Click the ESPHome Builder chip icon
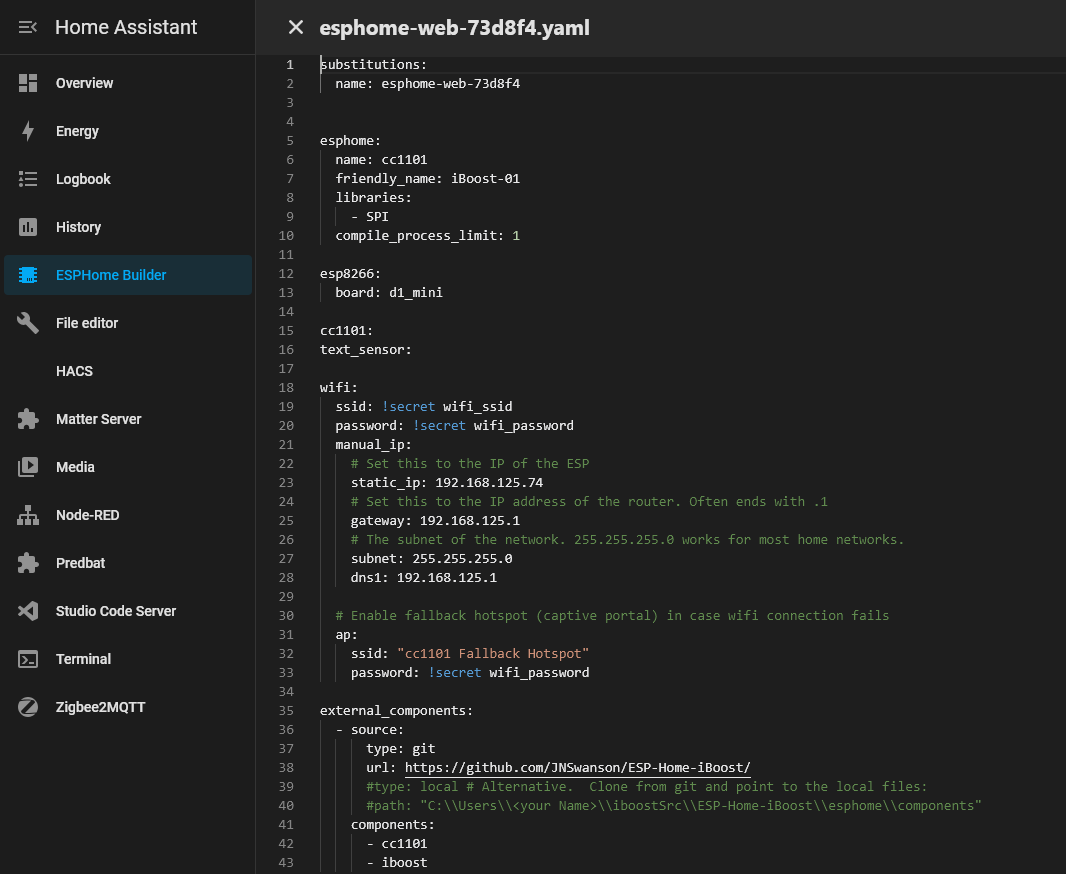The image size is (1066, 874). tap(28, 275)
